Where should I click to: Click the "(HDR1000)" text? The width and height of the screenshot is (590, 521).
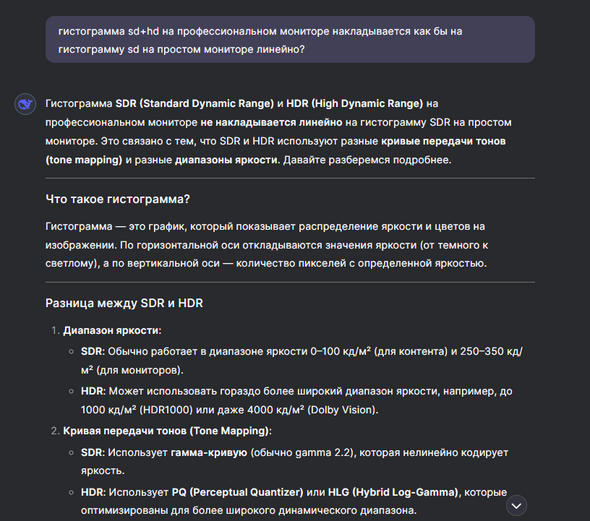point(166,410)
